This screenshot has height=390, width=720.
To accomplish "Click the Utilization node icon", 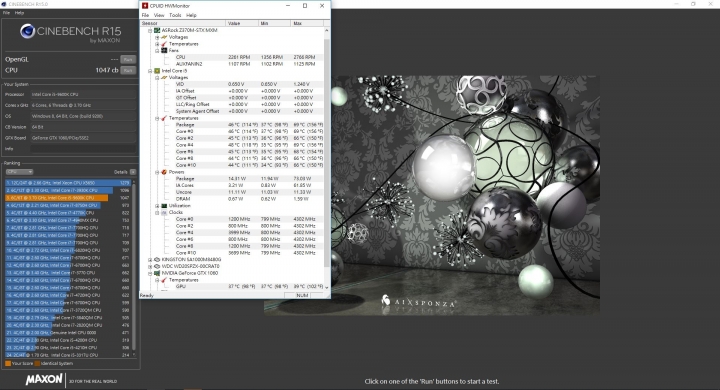I will (164, 206).
